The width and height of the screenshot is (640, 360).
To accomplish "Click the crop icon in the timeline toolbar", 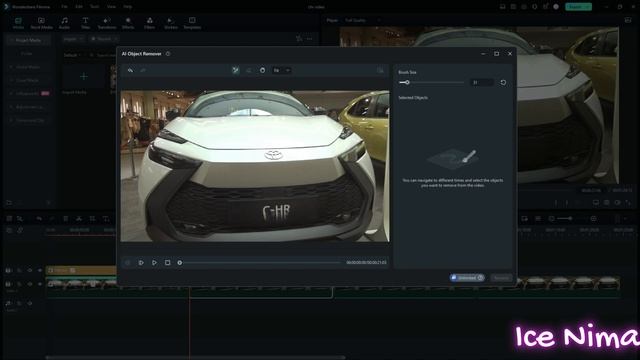I will tap(92, 219).
